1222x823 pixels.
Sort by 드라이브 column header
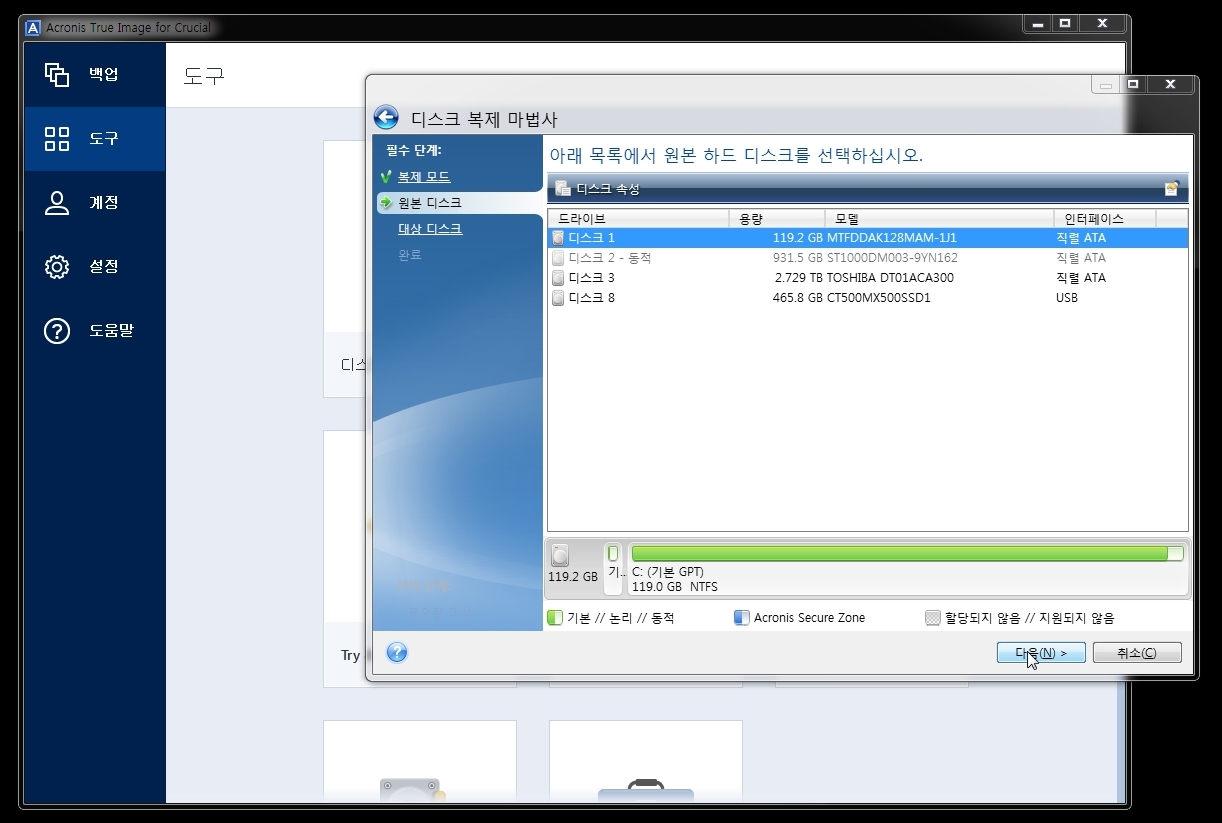[639, 218]
